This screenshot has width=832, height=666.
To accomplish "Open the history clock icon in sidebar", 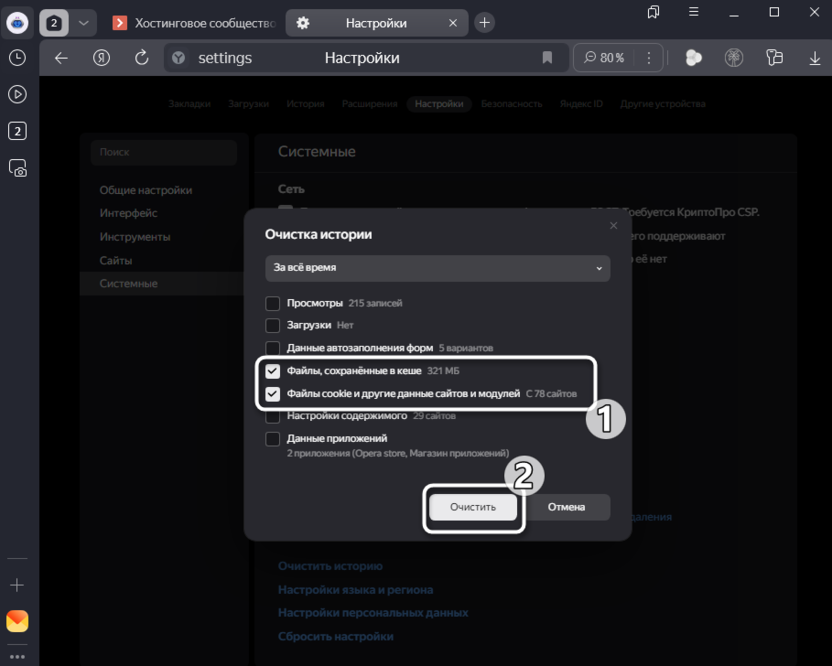I will pos(17,58).
